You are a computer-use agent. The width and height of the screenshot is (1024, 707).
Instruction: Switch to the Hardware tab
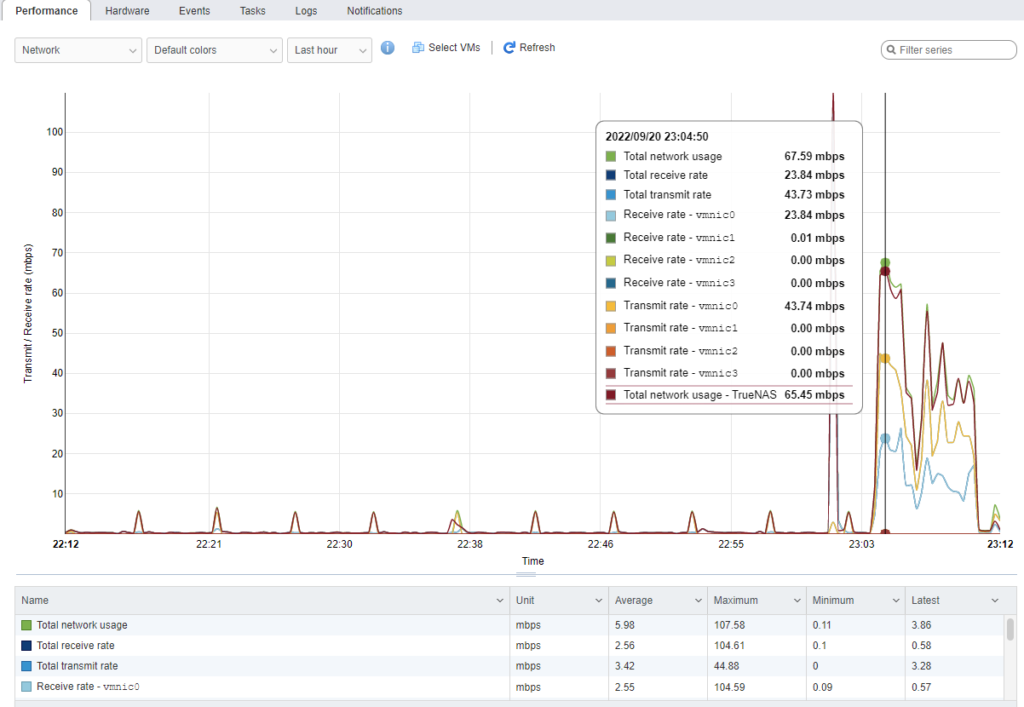(127, 10)
